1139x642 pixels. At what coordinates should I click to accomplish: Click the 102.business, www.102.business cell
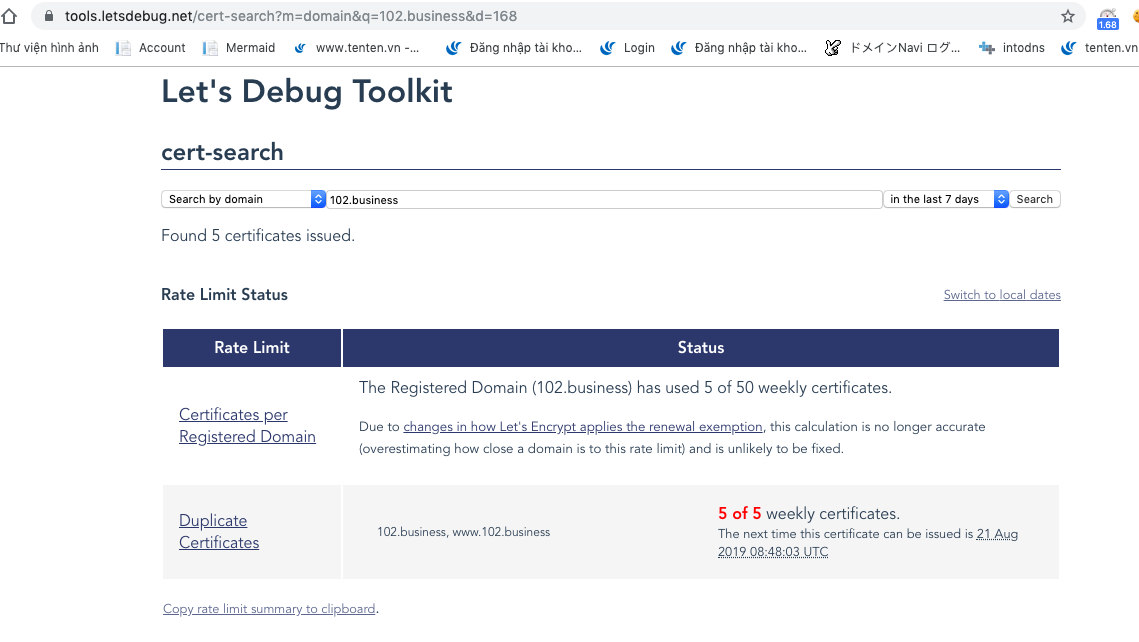[x=463, y=532]
